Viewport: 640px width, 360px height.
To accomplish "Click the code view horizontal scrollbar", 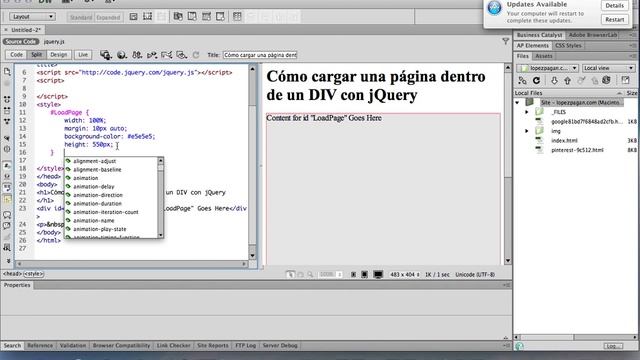I will tap(132, 264).
